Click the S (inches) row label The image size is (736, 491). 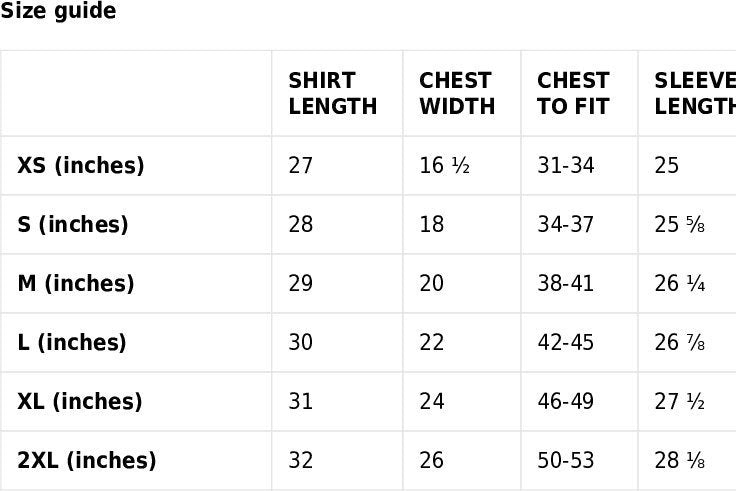pyautogui.click(x=73, y=224)
